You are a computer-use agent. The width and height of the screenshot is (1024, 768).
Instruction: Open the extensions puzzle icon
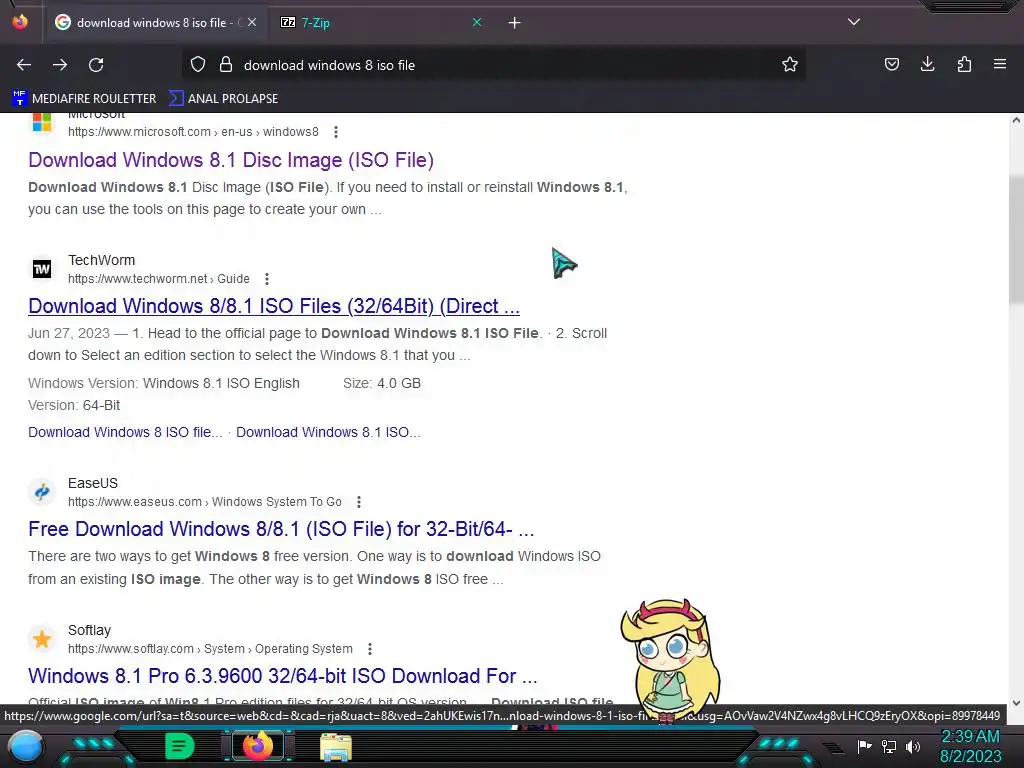point(964,64)
